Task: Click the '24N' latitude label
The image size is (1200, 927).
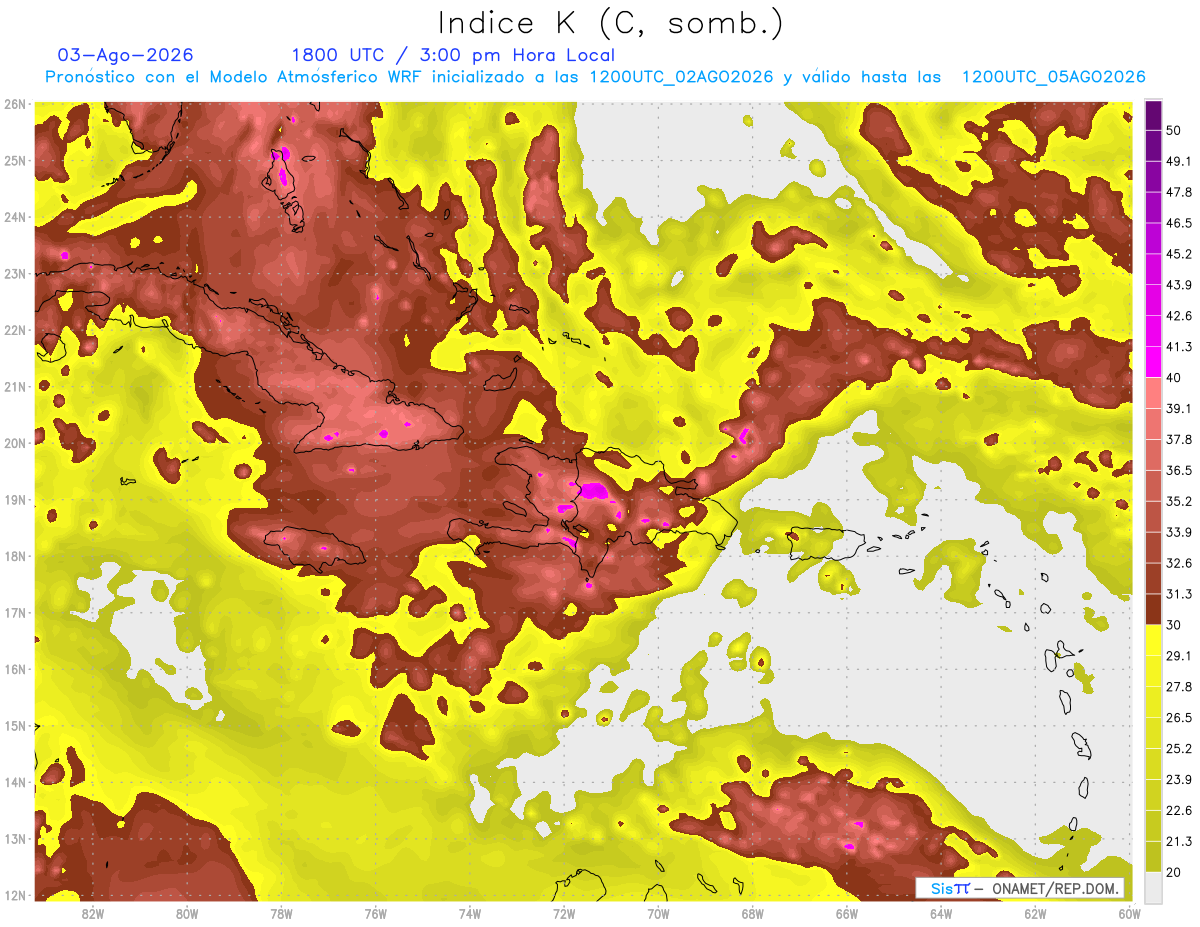Action: 15,217
